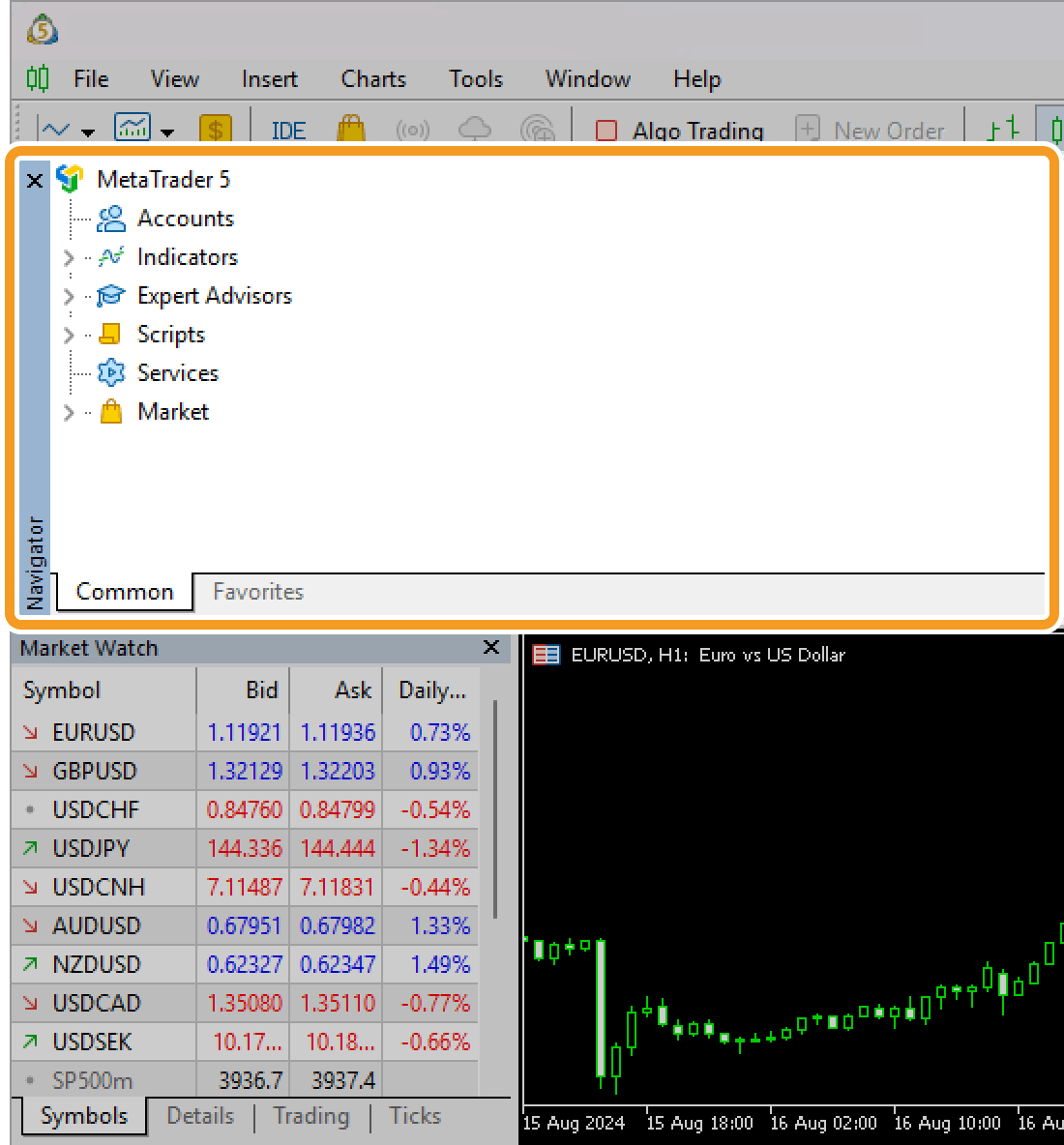Close the Market Watch panel

[x=491, y=647]
